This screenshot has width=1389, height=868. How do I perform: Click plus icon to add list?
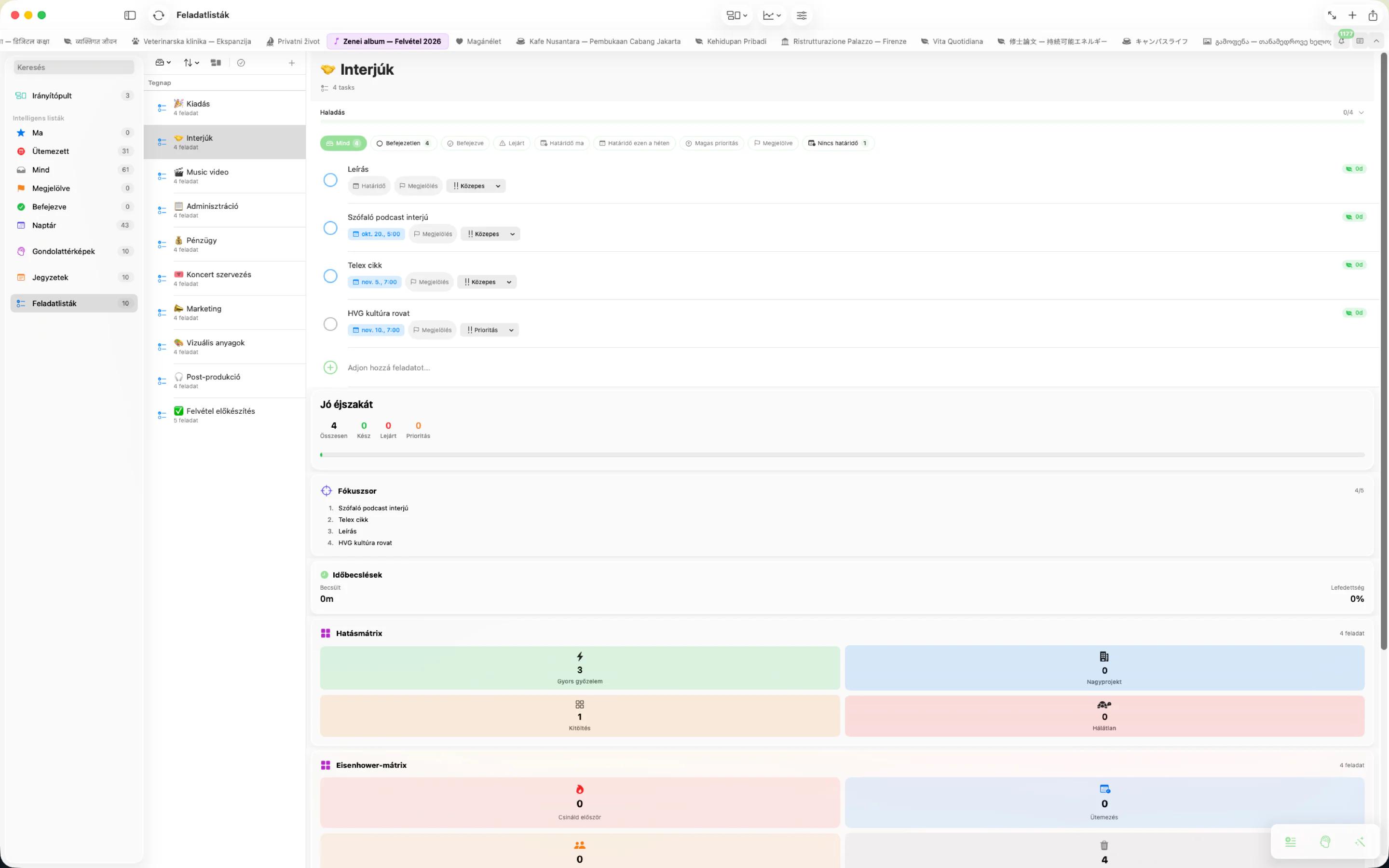[292, 63]
